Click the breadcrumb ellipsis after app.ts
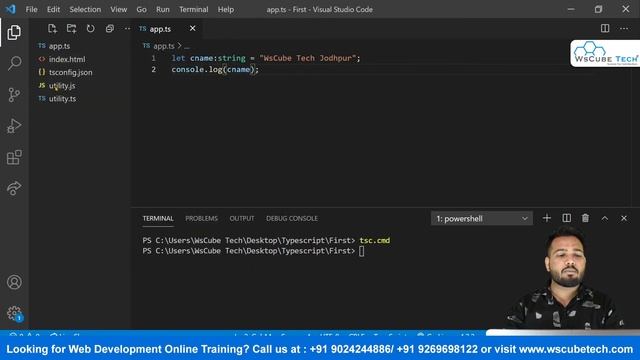The height and width of the screenshot is (360, 640). pyautogui.click(x=187, y=47)
